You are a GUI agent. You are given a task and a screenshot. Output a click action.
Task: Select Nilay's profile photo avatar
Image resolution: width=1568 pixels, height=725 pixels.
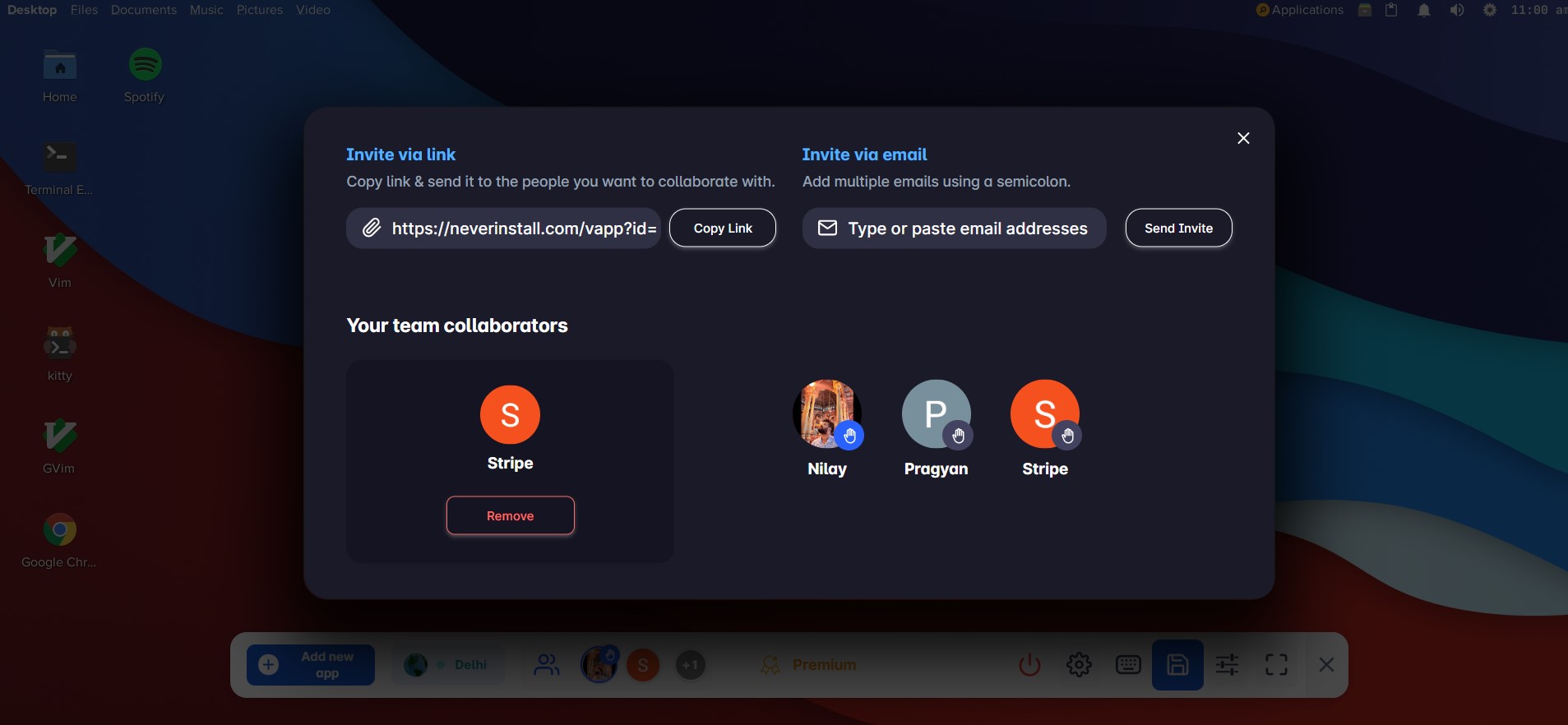[x=826, y=413]
